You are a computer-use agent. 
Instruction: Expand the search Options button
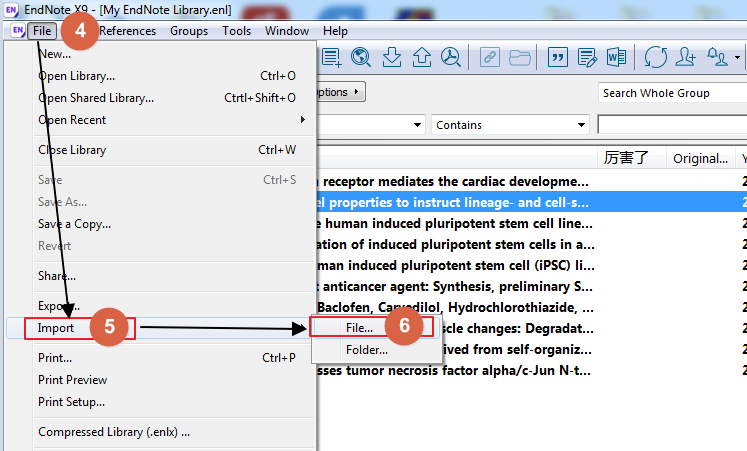tap(340, 92)
